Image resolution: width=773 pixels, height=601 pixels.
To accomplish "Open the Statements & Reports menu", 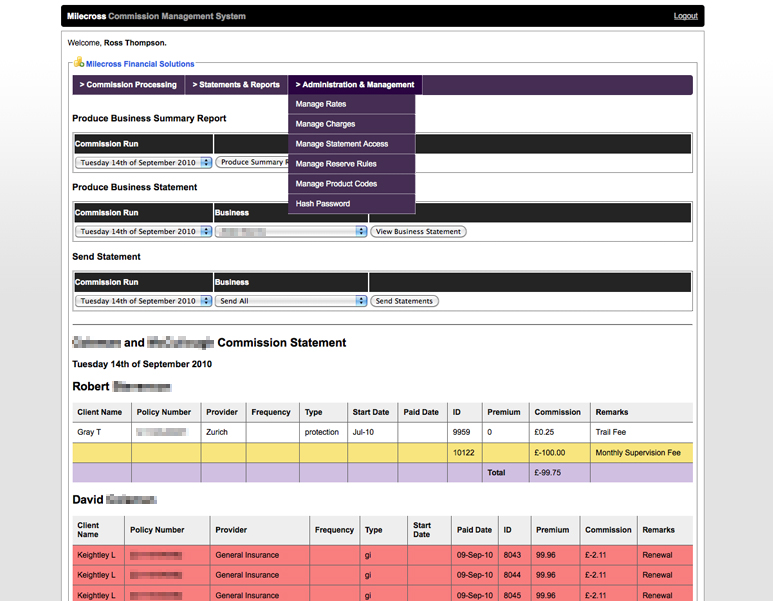I will (236, 85).
